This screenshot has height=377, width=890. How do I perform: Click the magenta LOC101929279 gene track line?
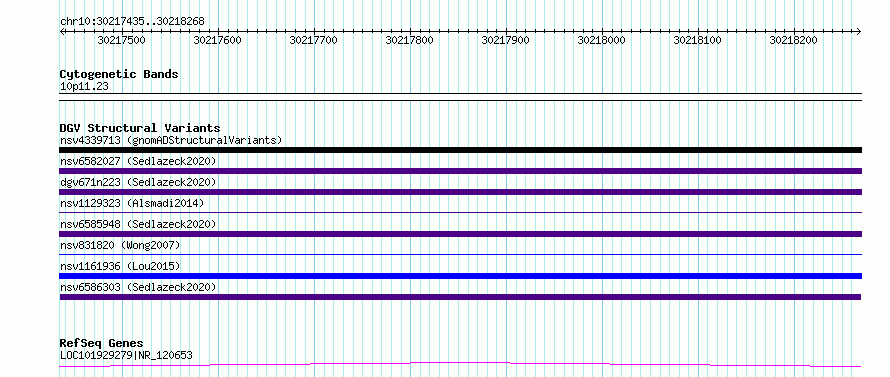(460, 364)
